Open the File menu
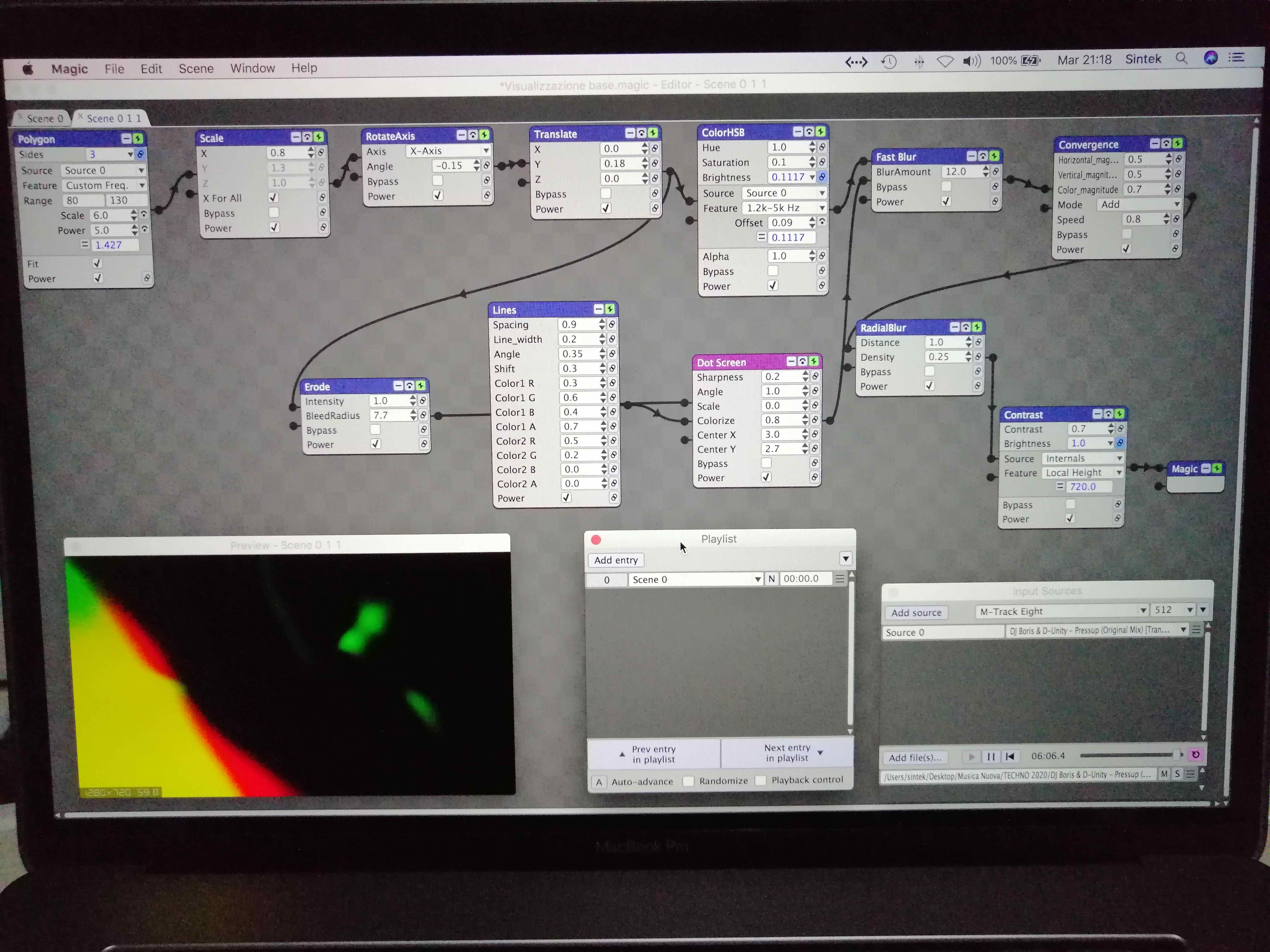This screenshot has width=1270, height=952. [114, 69]
